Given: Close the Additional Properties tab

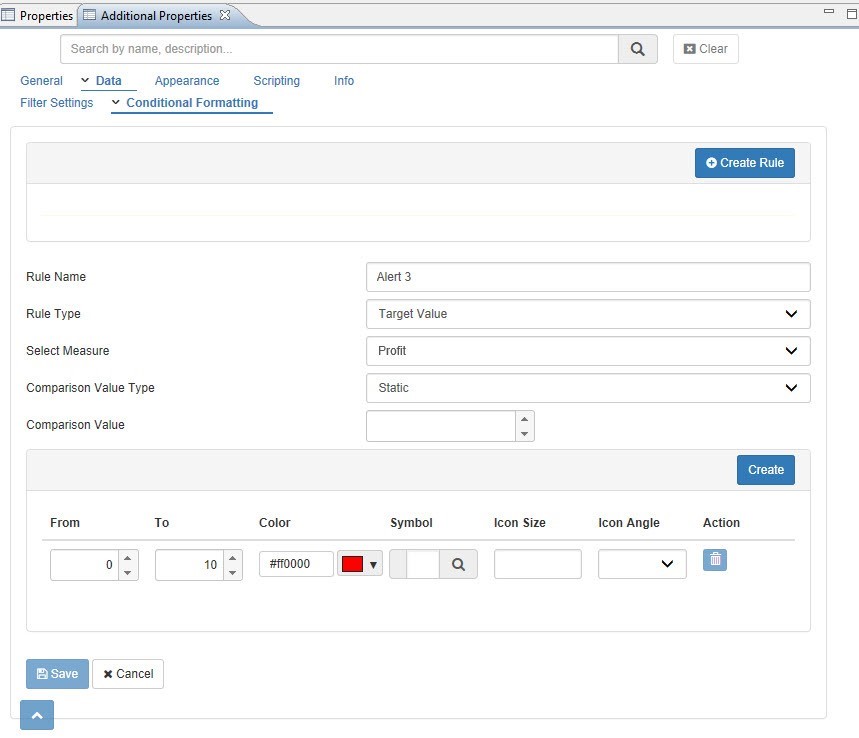Looking at the screenshot, I should click(225, 15).
